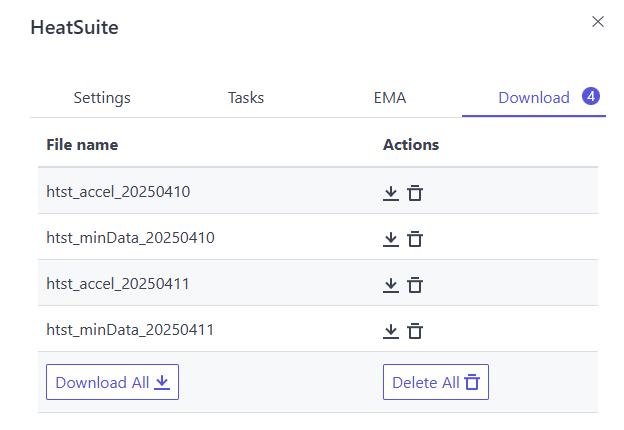Viewport: 624px width, 430px height.
Task: Go to the EMA tab
Action: [390, 98]
